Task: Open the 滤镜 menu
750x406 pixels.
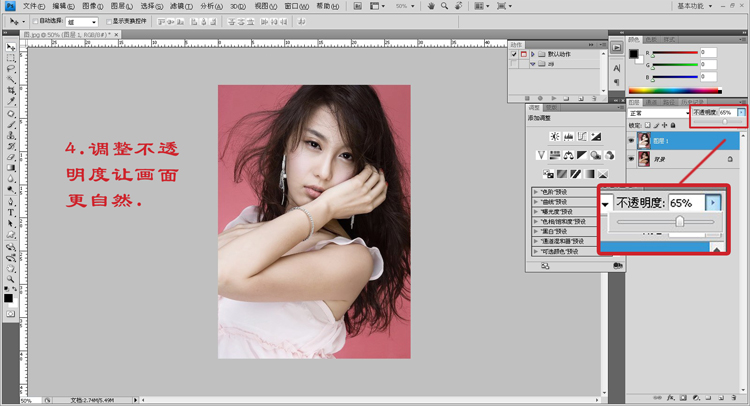Action: [179, 6]
